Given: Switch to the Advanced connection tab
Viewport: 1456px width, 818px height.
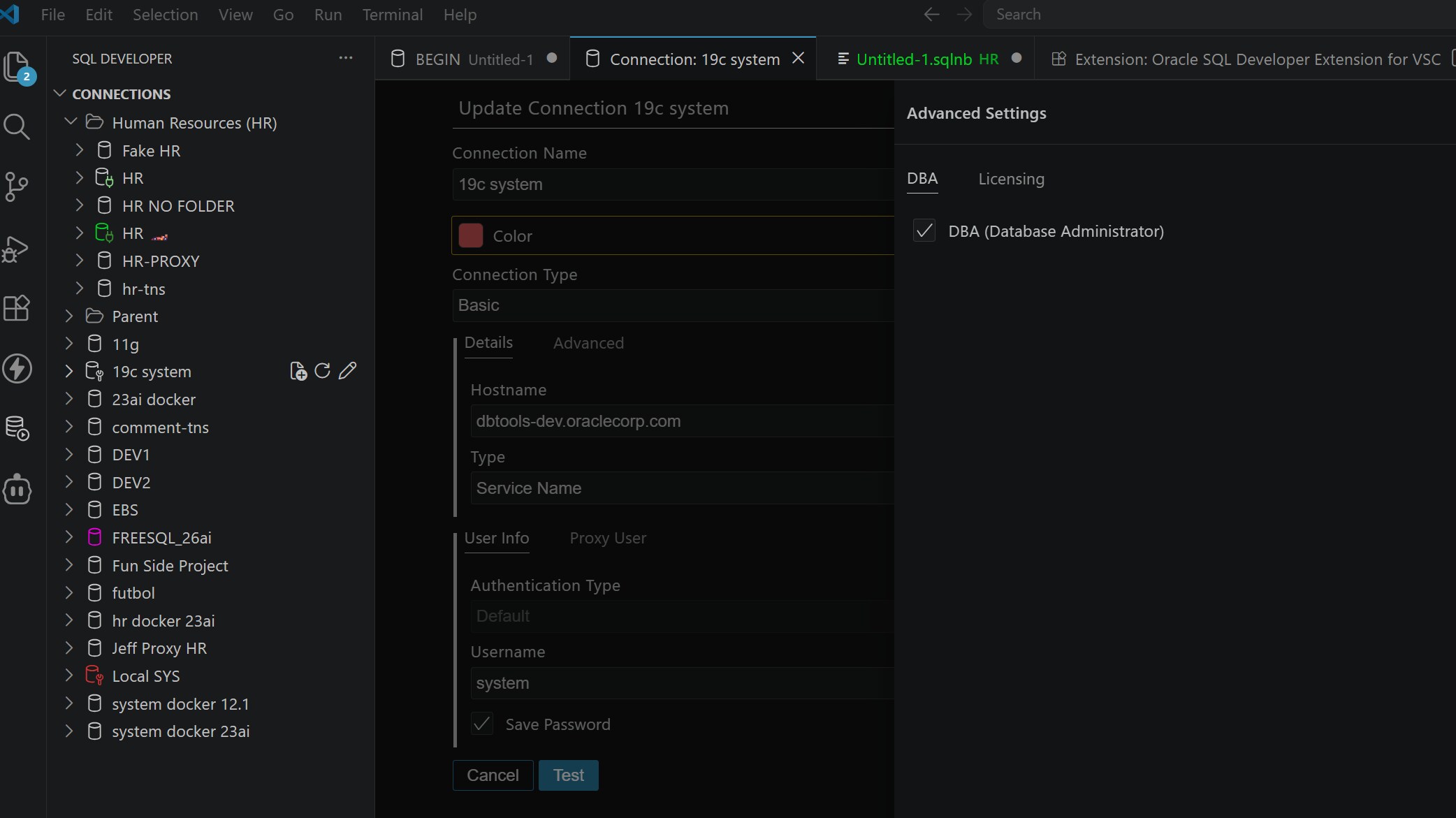Looking at the screenshot, I should 588,343.
